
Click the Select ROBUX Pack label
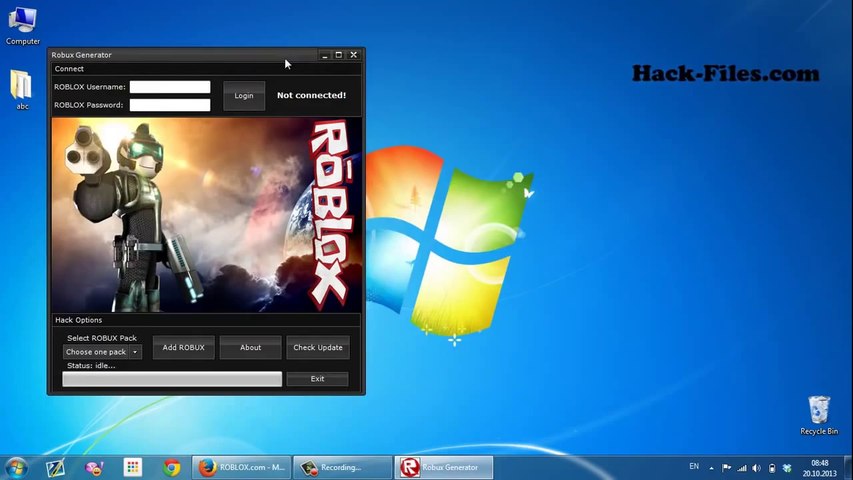[x=102, y=338]
